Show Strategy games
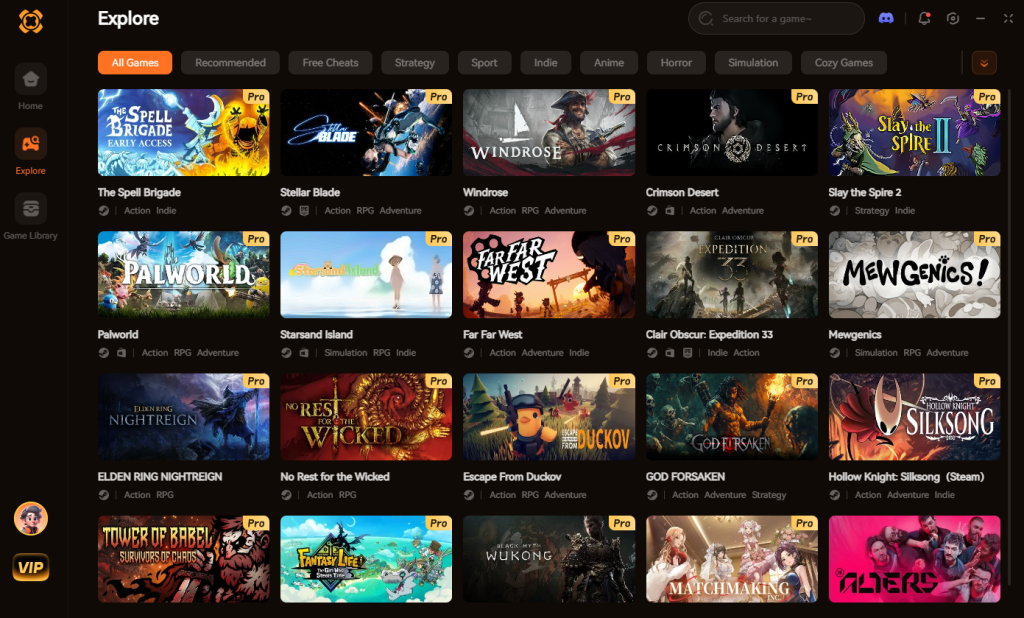The image size is (1024, 618). [x=415, y=63]
